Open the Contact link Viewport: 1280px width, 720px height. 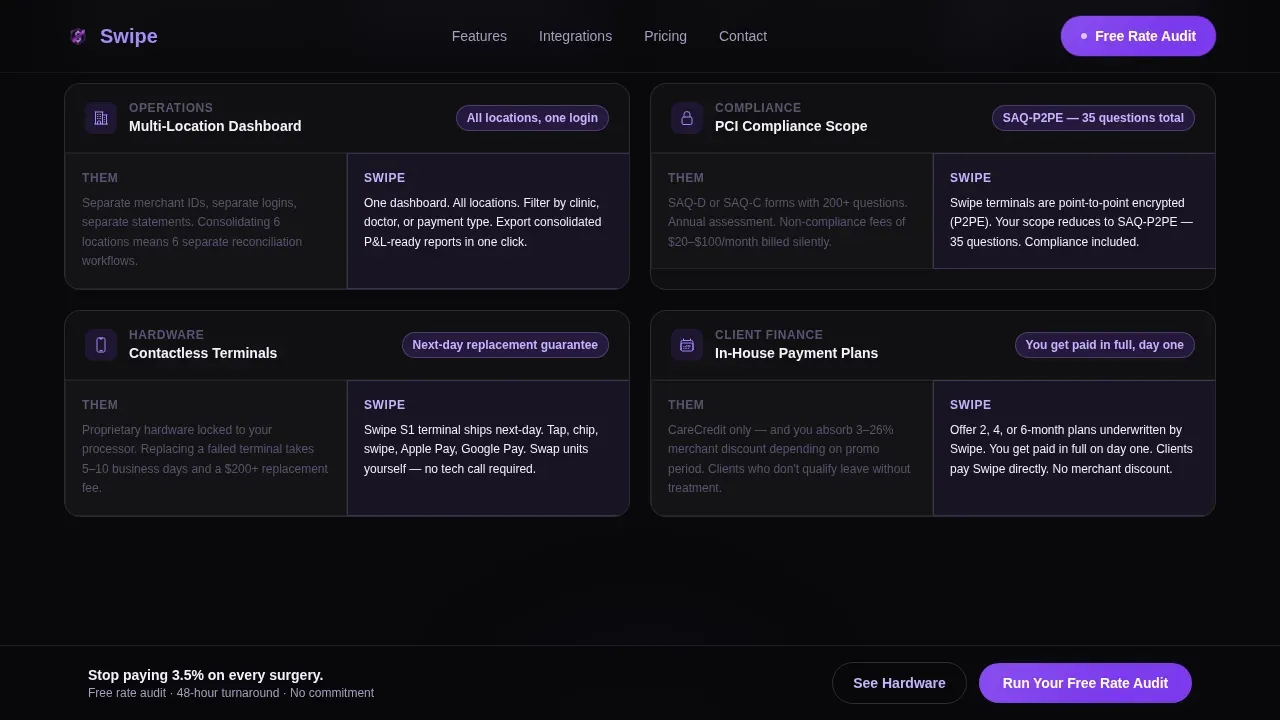[x=743, y=36]
